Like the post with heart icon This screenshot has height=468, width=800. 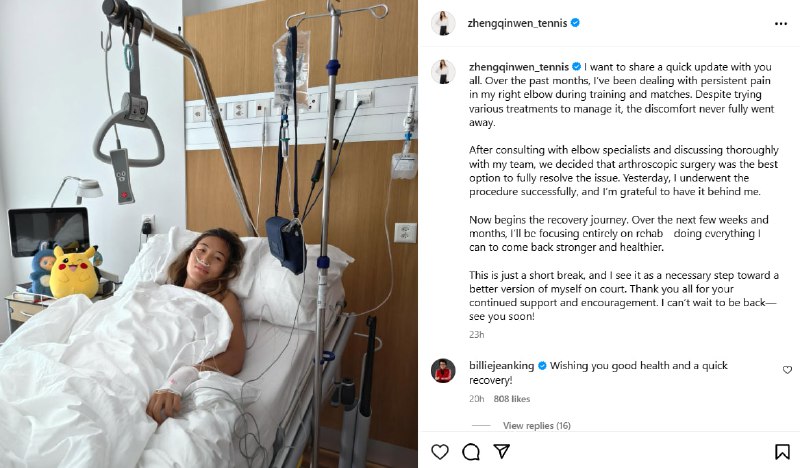pos(440,452)
